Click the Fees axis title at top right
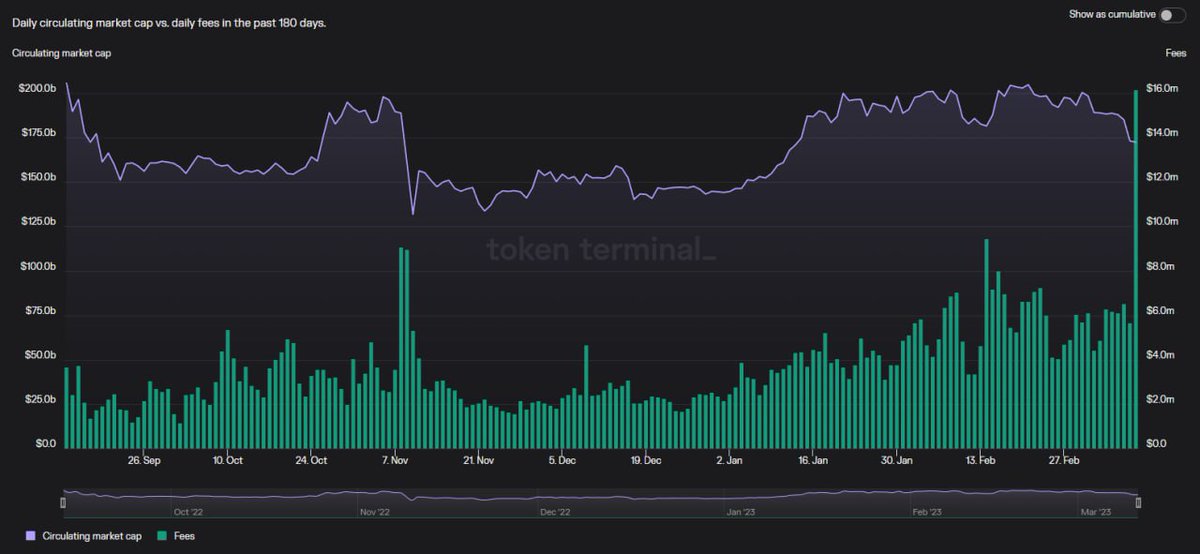The width and height of the screenshot is (1200, 554). click(1175, 53)
